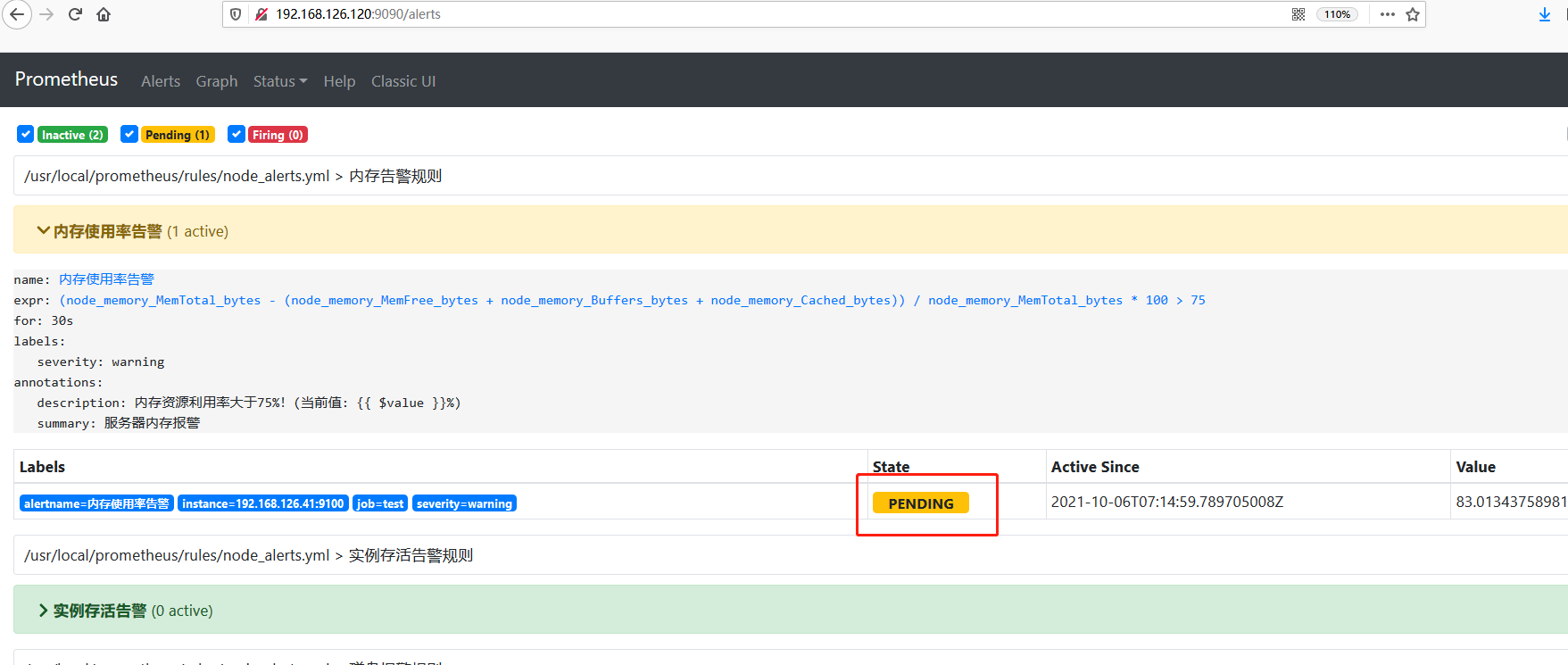The height and width of the screenshot is (665, 1568).
Task: Open the Alerts nav item
Action: pyautogui.click(x=161, y=81)
